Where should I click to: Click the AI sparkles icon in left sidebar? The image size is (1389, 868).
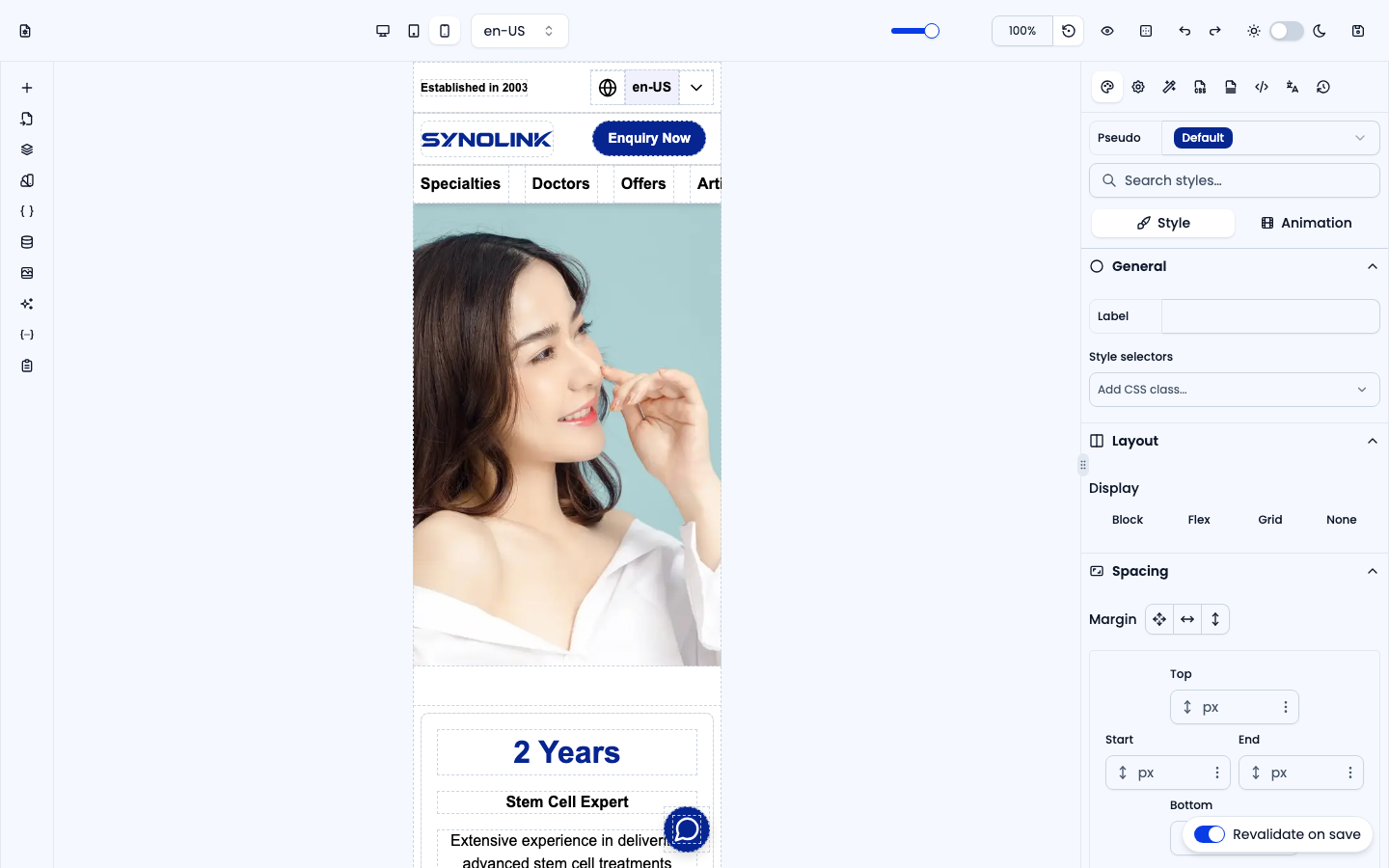click(x=27, y=304)
